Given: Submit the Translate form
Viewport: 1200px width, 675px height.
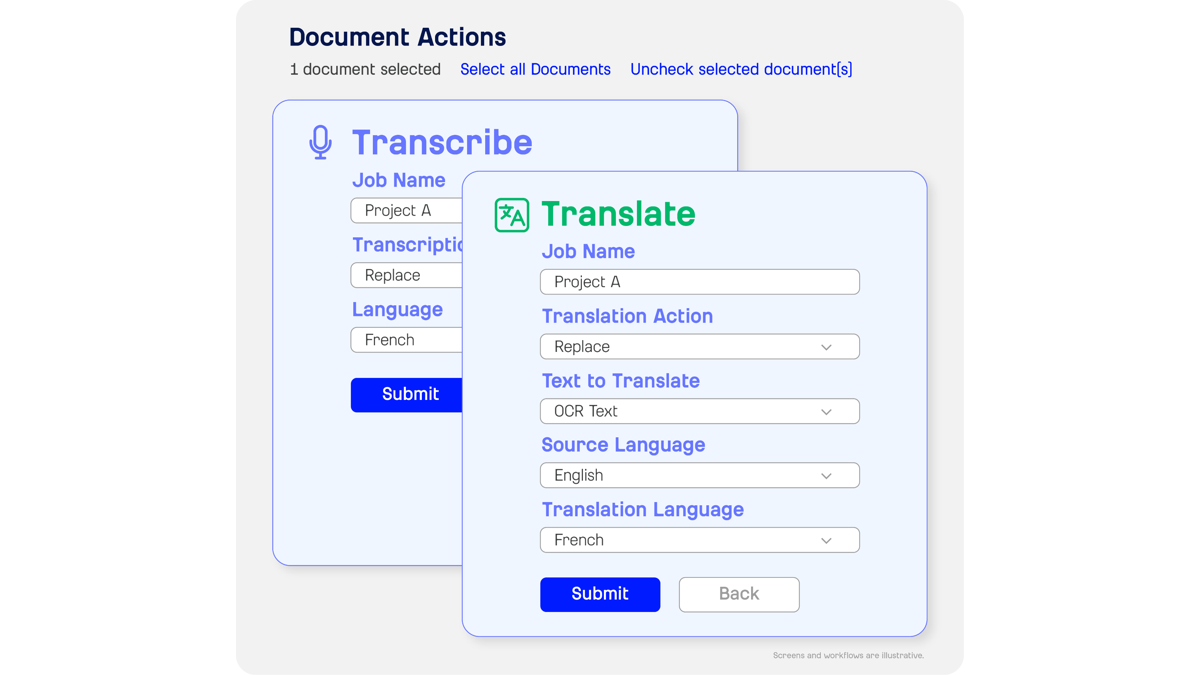Looking at the screenshot, I should click(x=600, y=594).
